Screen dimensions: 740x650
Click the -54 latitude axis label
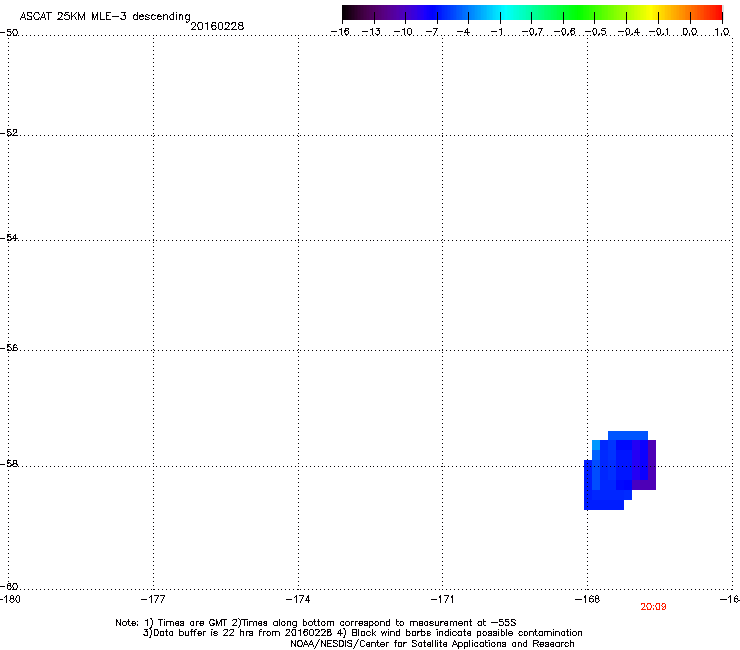[x=9, y=238]
